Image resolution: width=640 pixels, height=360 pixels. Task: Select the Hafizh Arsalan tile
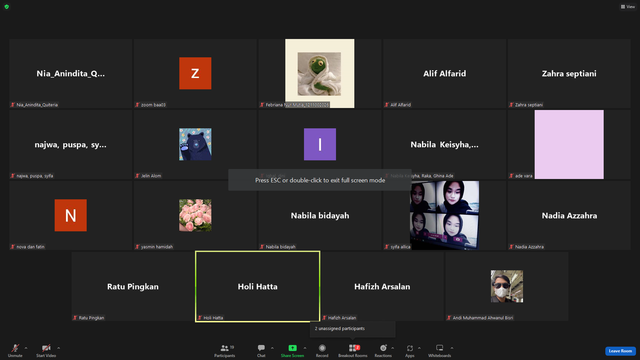[x=382, y=287]
